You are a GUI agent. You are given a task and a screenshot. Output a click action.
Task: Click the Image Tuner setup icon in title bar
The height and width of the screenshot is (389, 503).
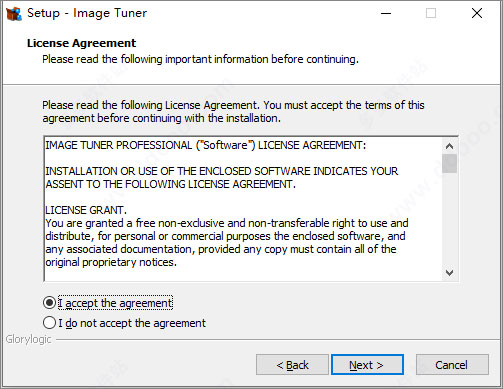pos(14,13)
